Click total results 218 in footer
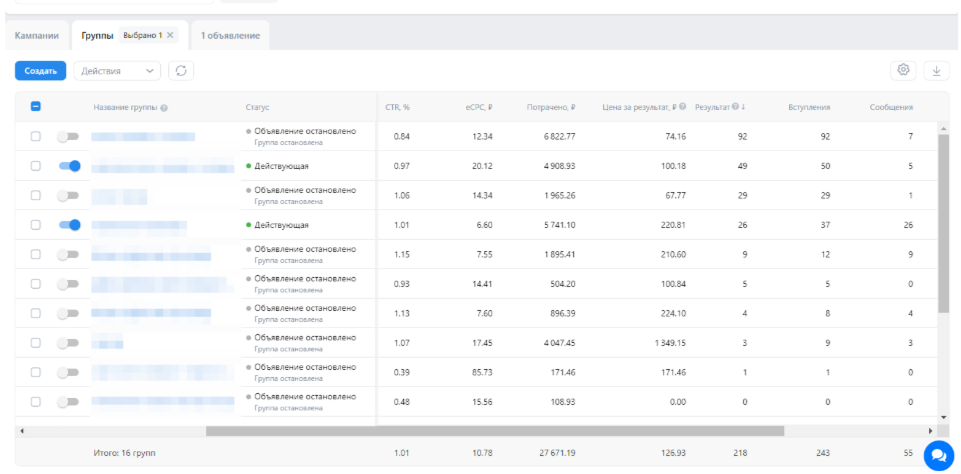The height and width of the screenshot is (474, 961). tap(740, 454)
